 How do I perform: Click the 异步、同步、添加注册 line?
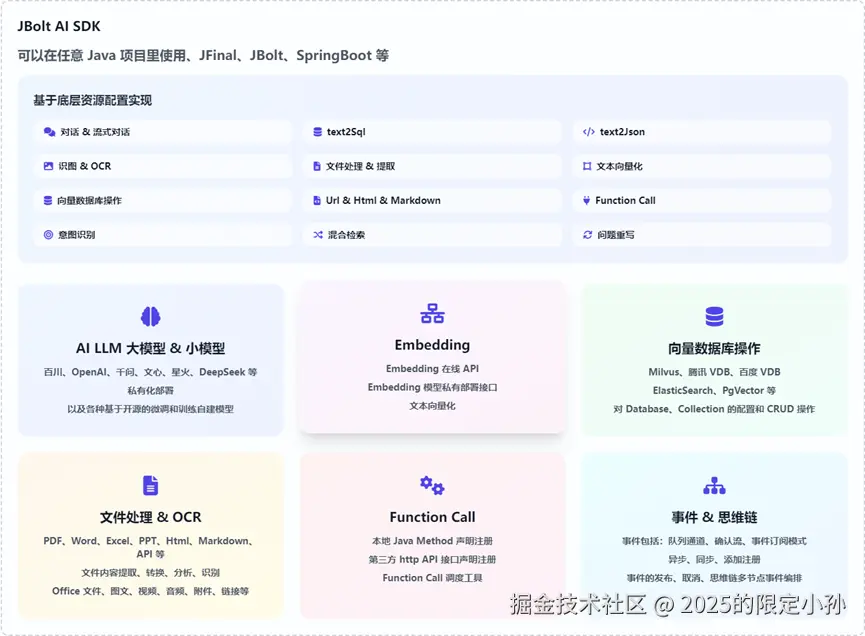(714, 559)
